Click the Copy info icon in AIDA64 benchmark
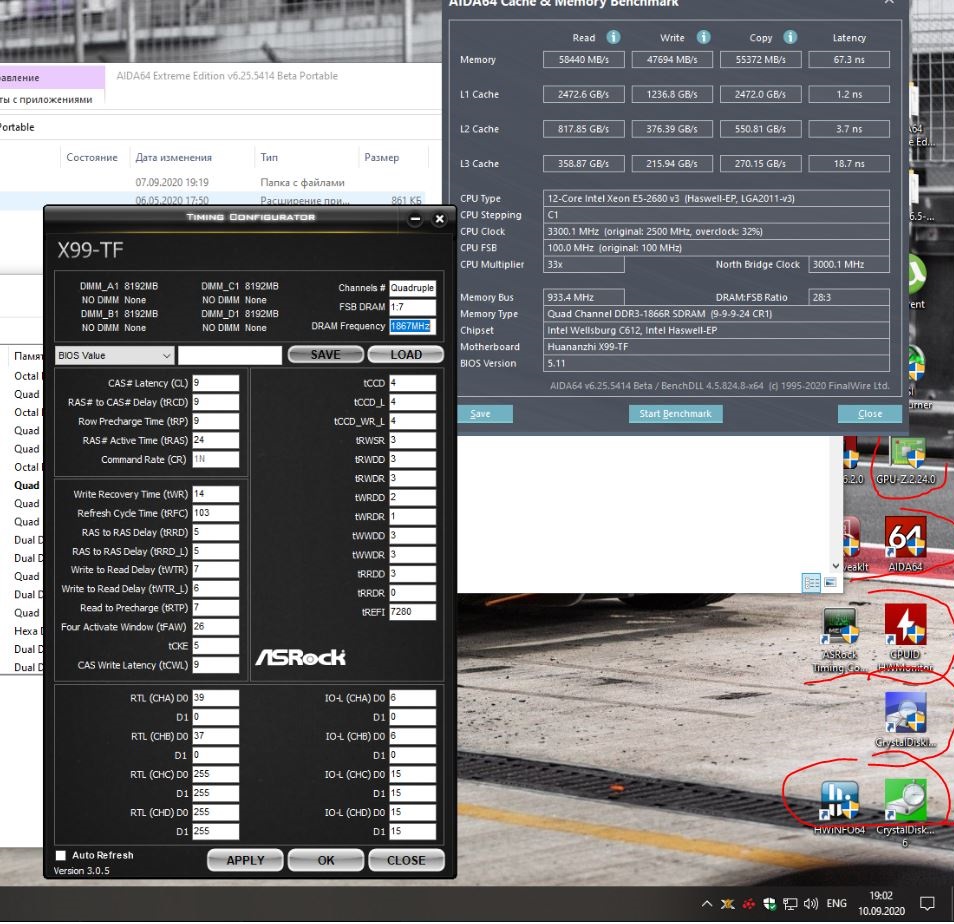 790,37
